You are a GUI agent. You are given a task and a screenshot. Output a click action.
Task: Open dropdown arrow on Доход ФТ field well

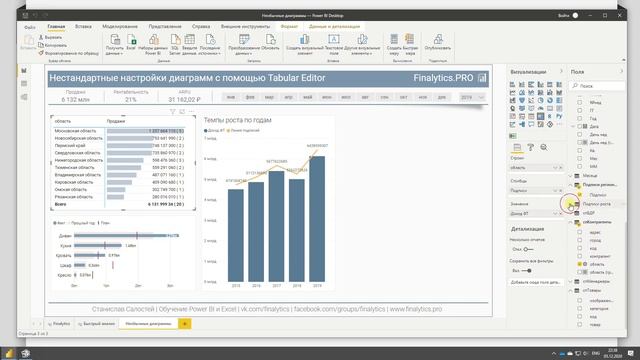click(x=555, y=213)
